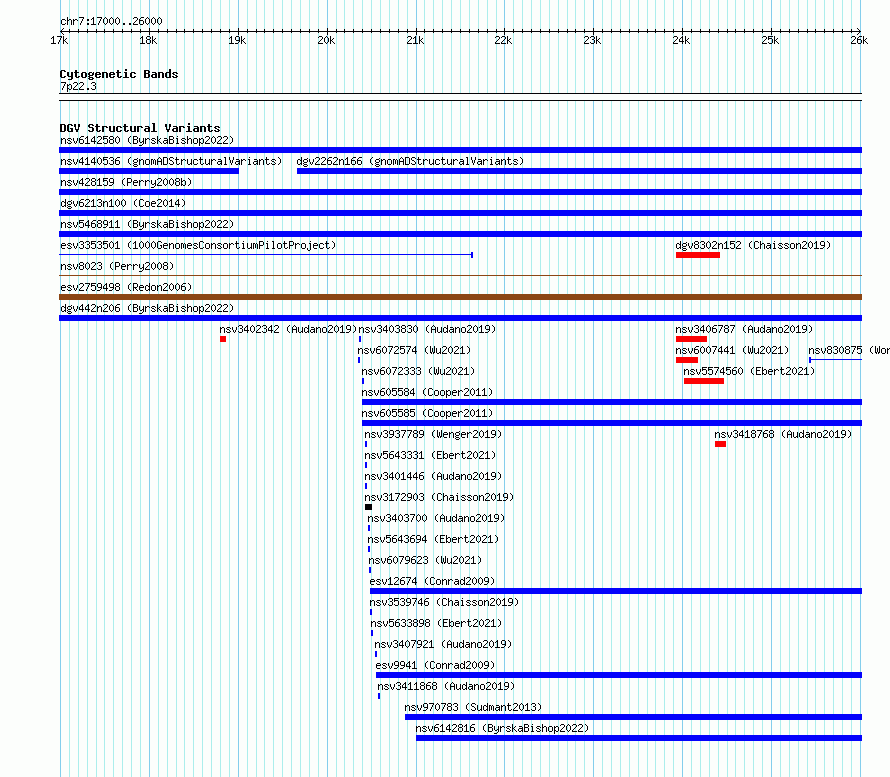Select the brown esv2759498 (Redon2006) bar
This screenshot has width=890, height=777.
pyautogui.click(x=460, y=297)
